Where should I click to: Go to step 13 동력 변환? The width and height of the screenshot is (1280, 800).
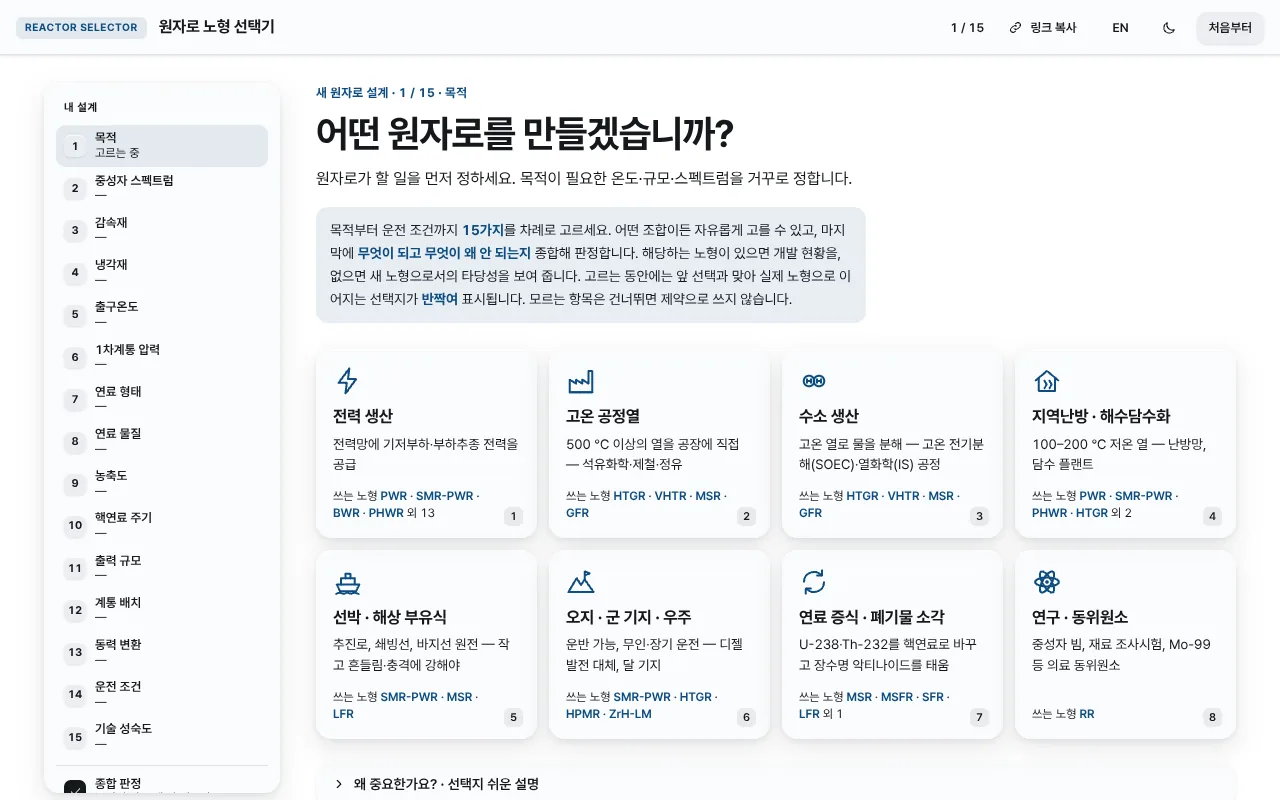162,652
